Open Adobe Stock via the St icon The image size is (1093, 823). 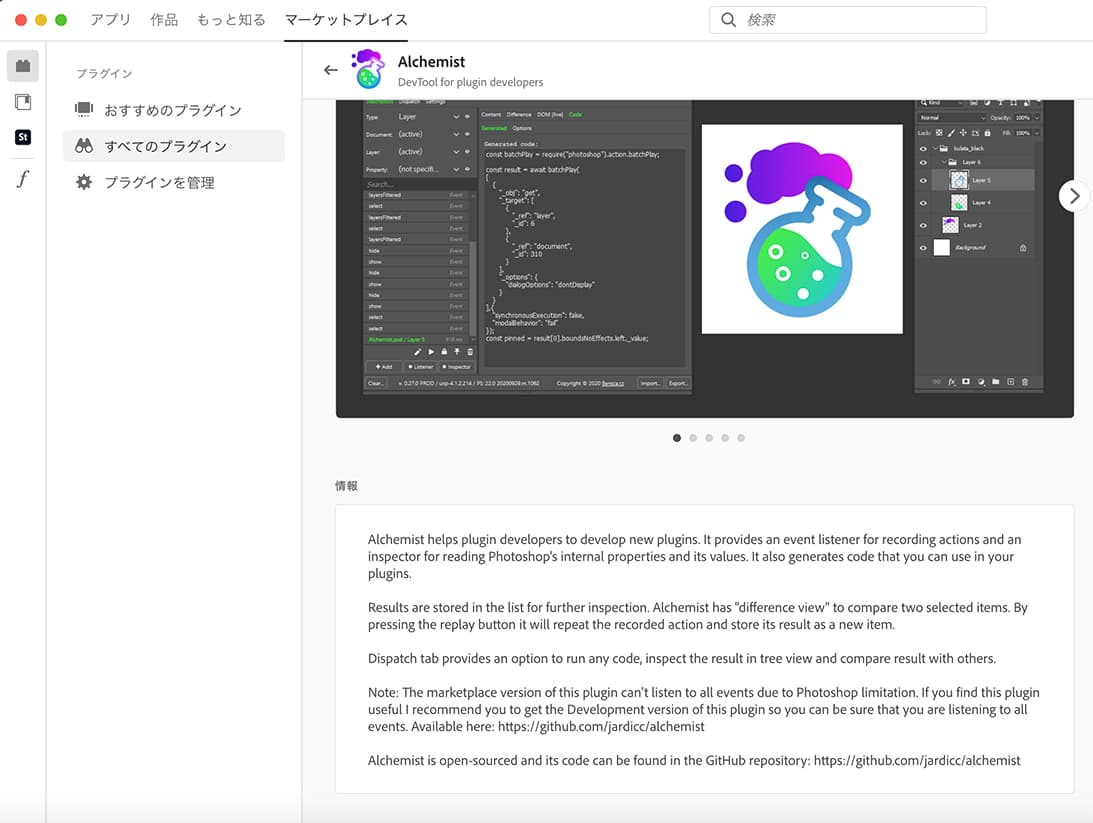tap(22, 138)
